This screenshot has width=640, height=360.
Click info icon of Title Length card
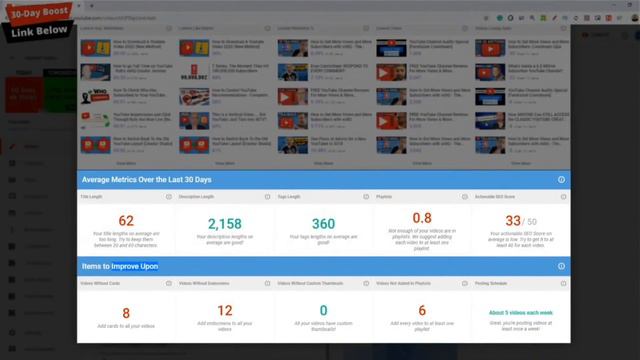click(x=169, y=197)
